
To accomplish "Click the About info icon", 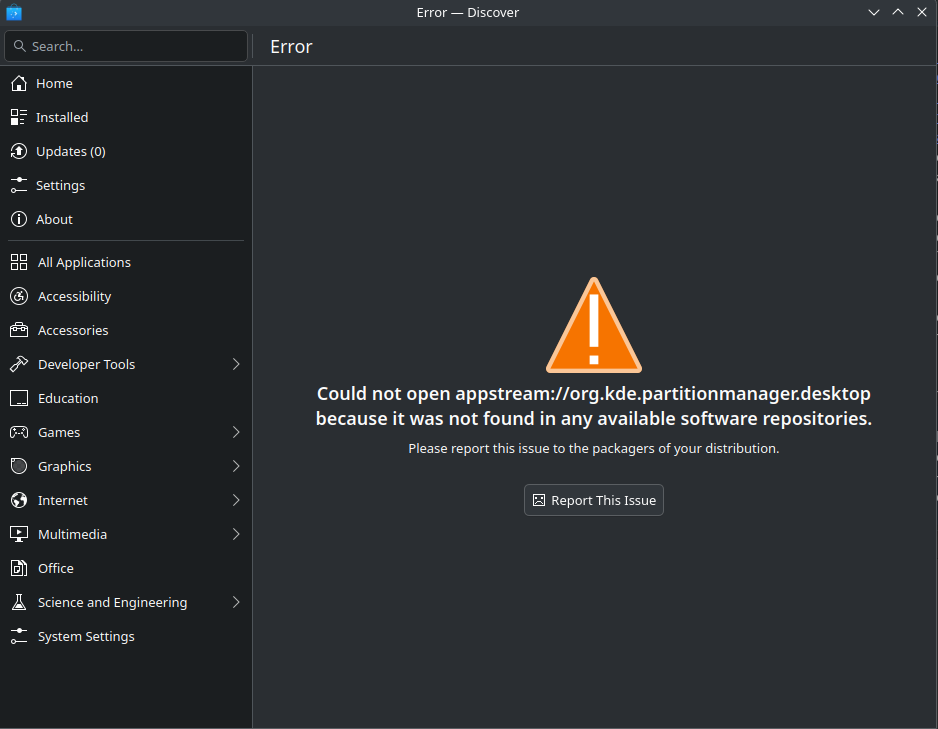I will tap(19, 219).
